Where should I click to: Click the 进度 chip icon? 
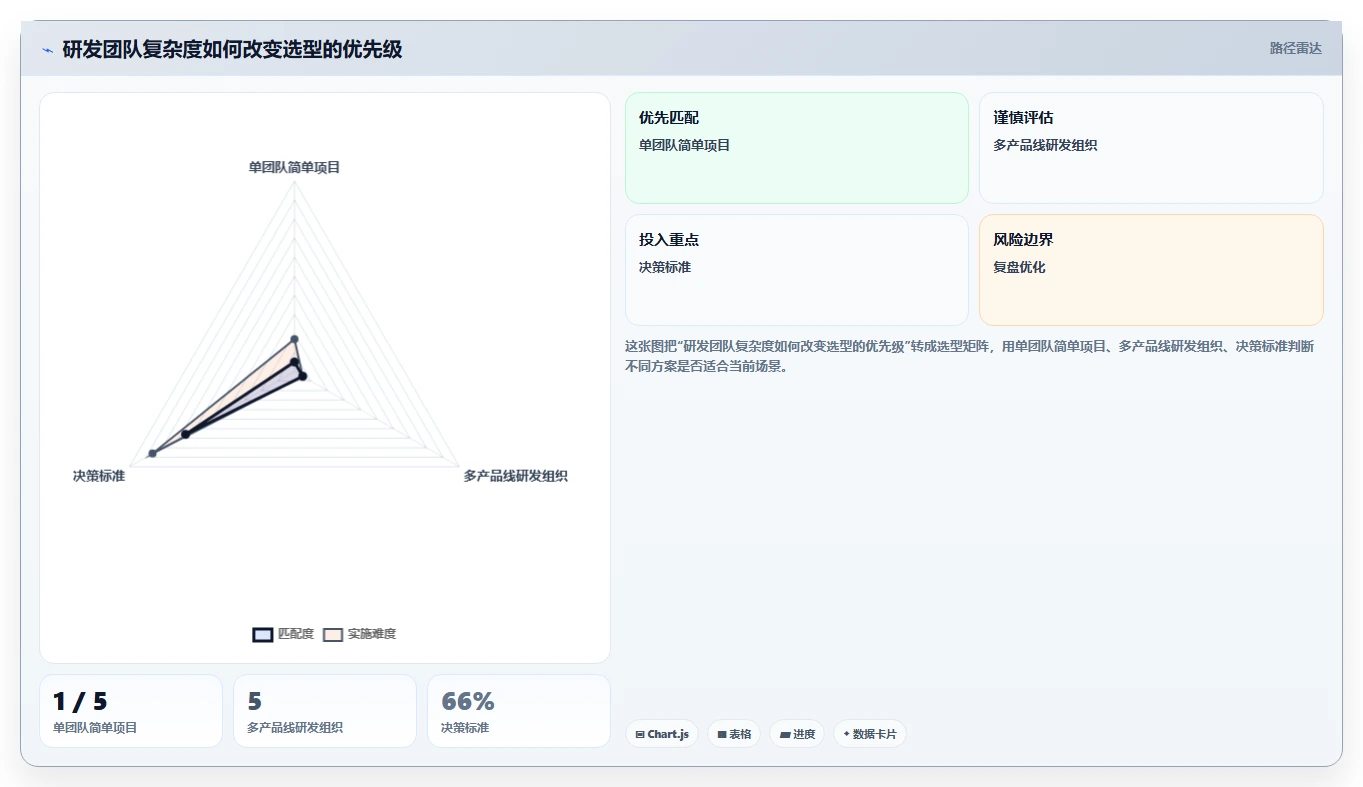(x=785, y=734)
